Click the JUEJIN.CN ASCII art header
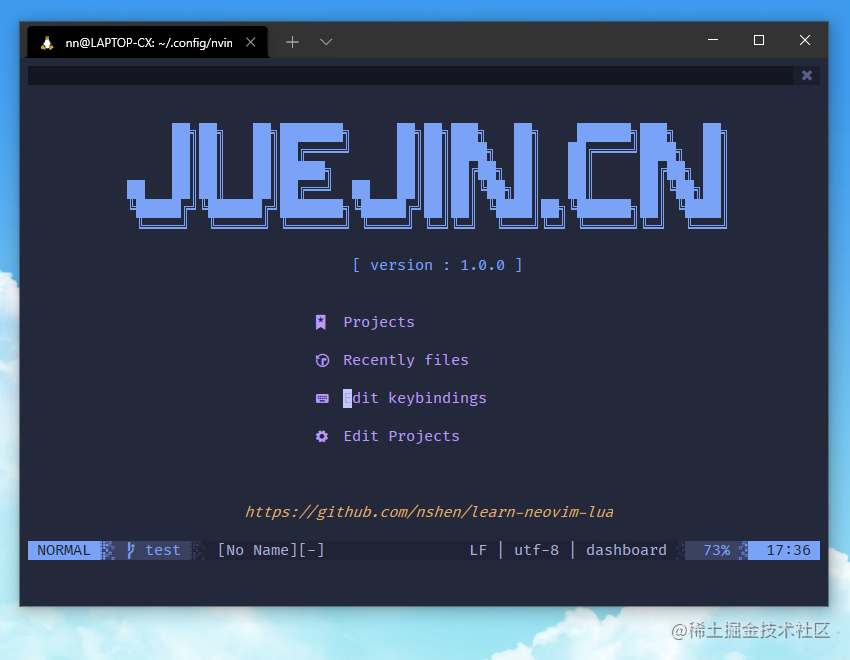Screen dimensions: 850x660 tap(427, 176)
